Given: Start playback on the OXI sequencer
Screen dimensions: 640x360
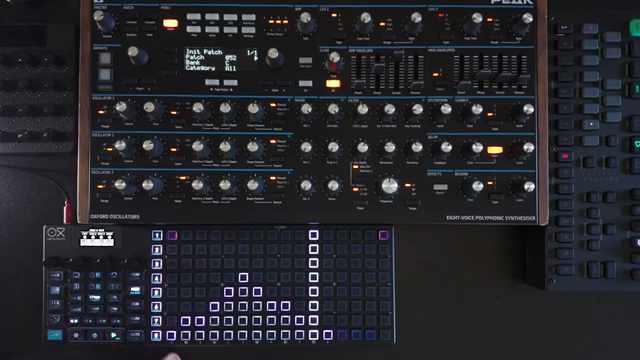Looking at the screenshot, I should [114, 336].
